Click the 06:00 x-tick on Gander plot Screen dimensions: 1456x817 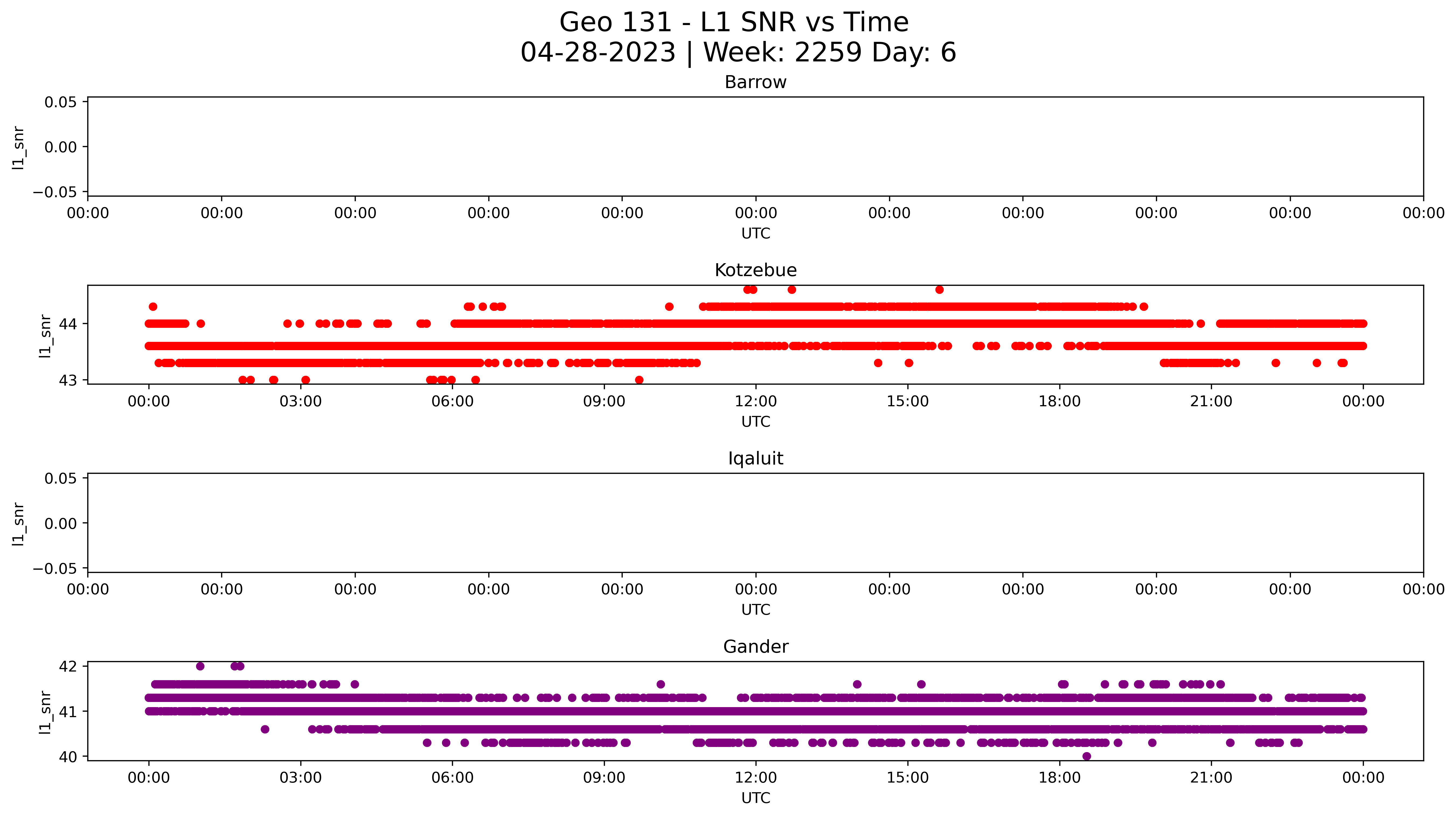452,777
